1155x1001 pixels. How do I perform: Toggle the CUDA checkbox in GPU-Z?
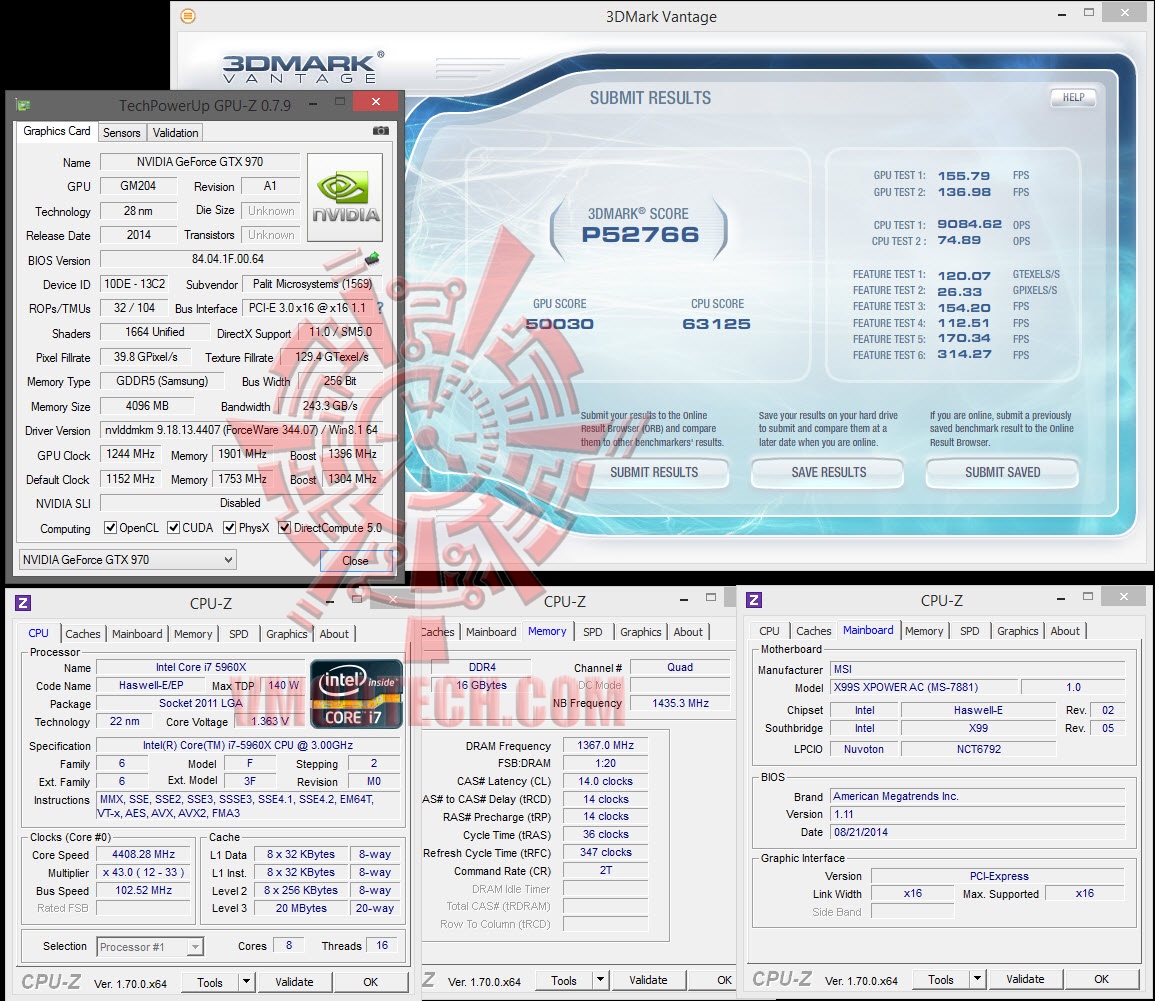coord(173,527)
